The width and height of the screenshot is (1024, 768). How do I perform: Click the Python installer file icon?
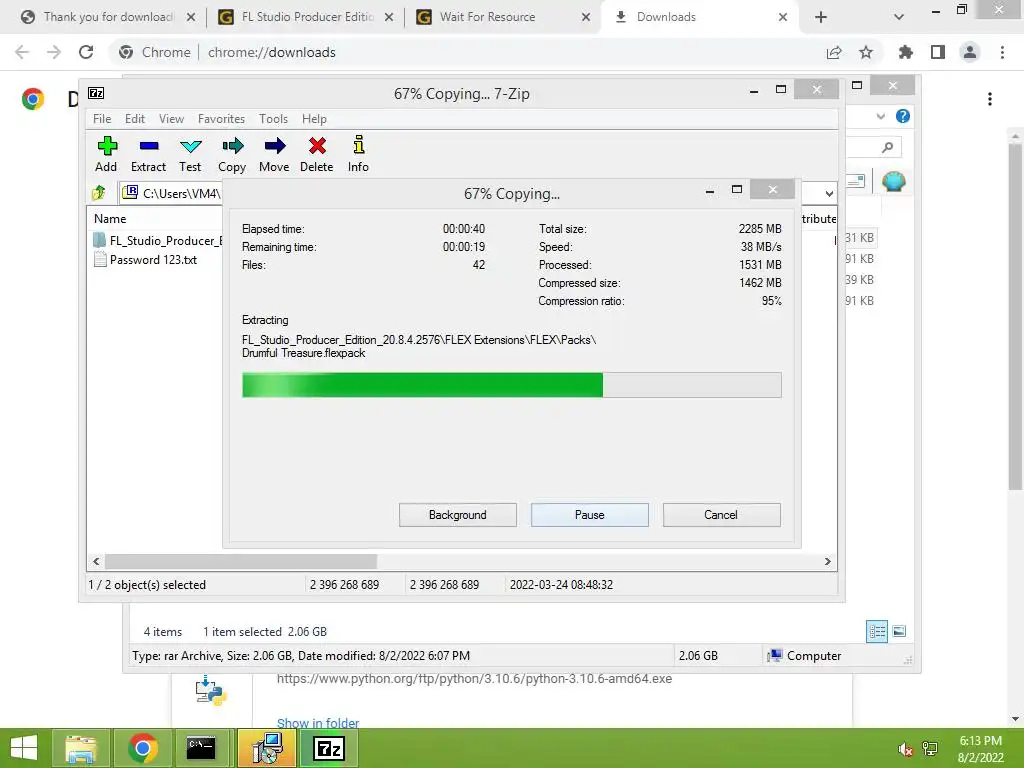pyautogui.click(x=210, y=691)
